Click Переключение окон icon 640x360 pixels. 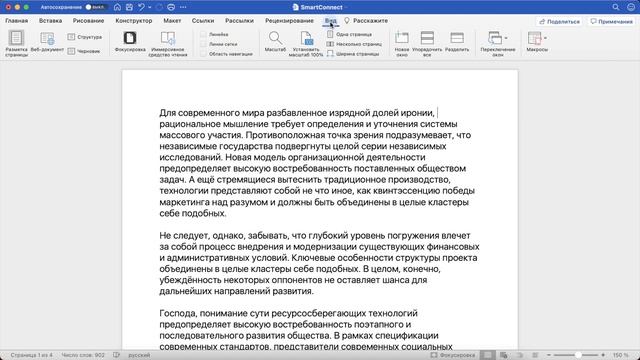click(x=495, y=38)
